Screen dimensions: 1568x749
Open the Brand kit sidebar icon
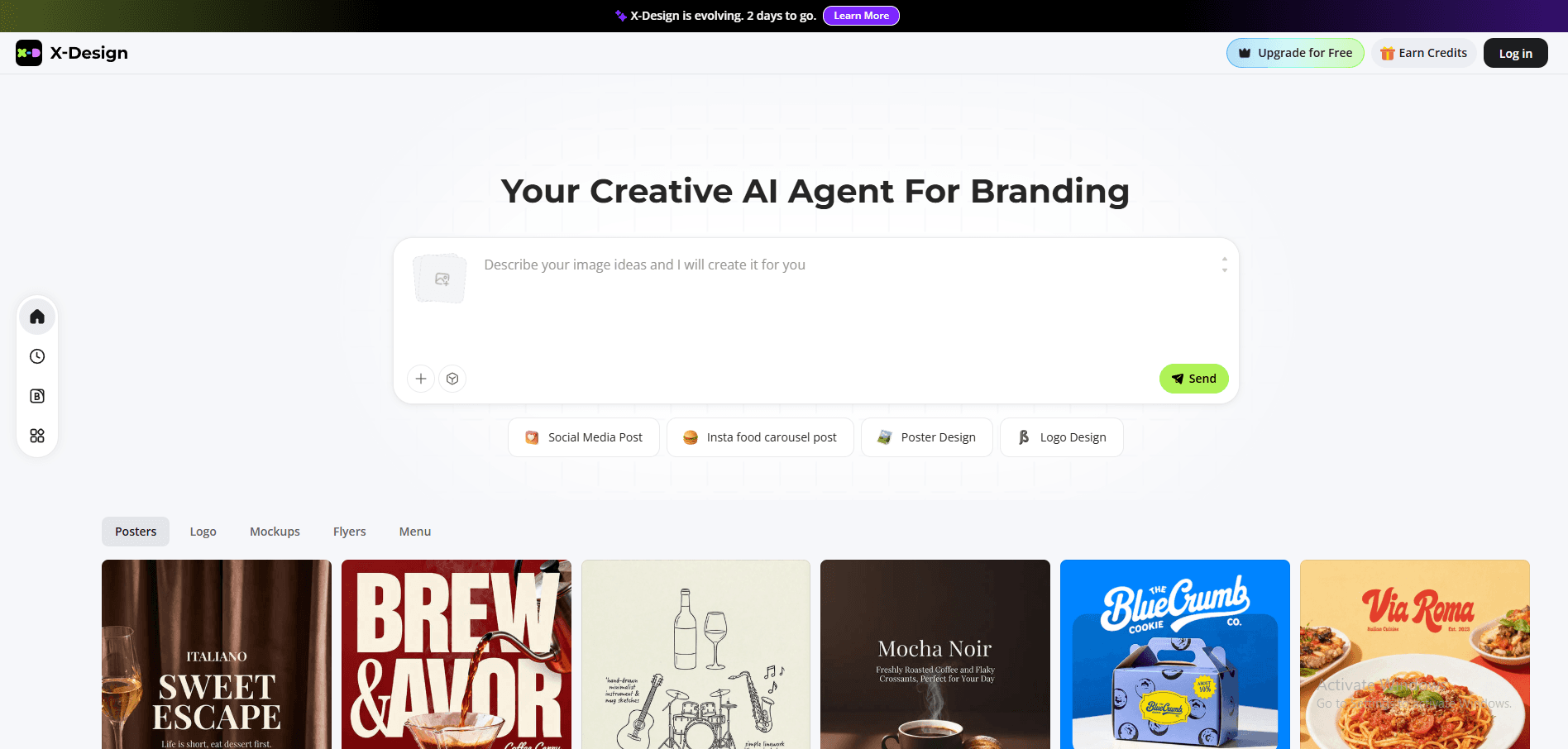[x=37, y=396]
